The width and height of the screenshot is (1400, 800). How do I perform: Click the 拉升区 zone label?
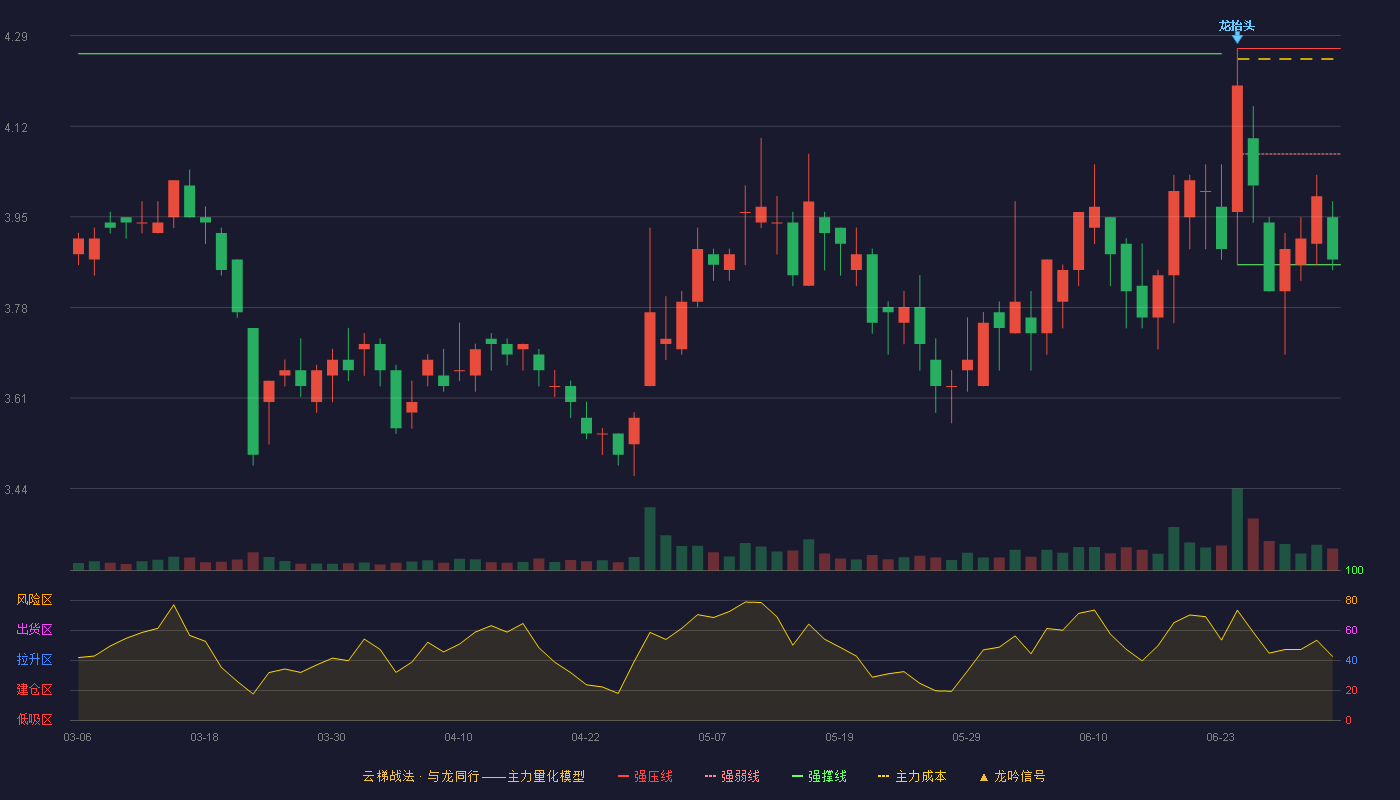coord(34,660)
